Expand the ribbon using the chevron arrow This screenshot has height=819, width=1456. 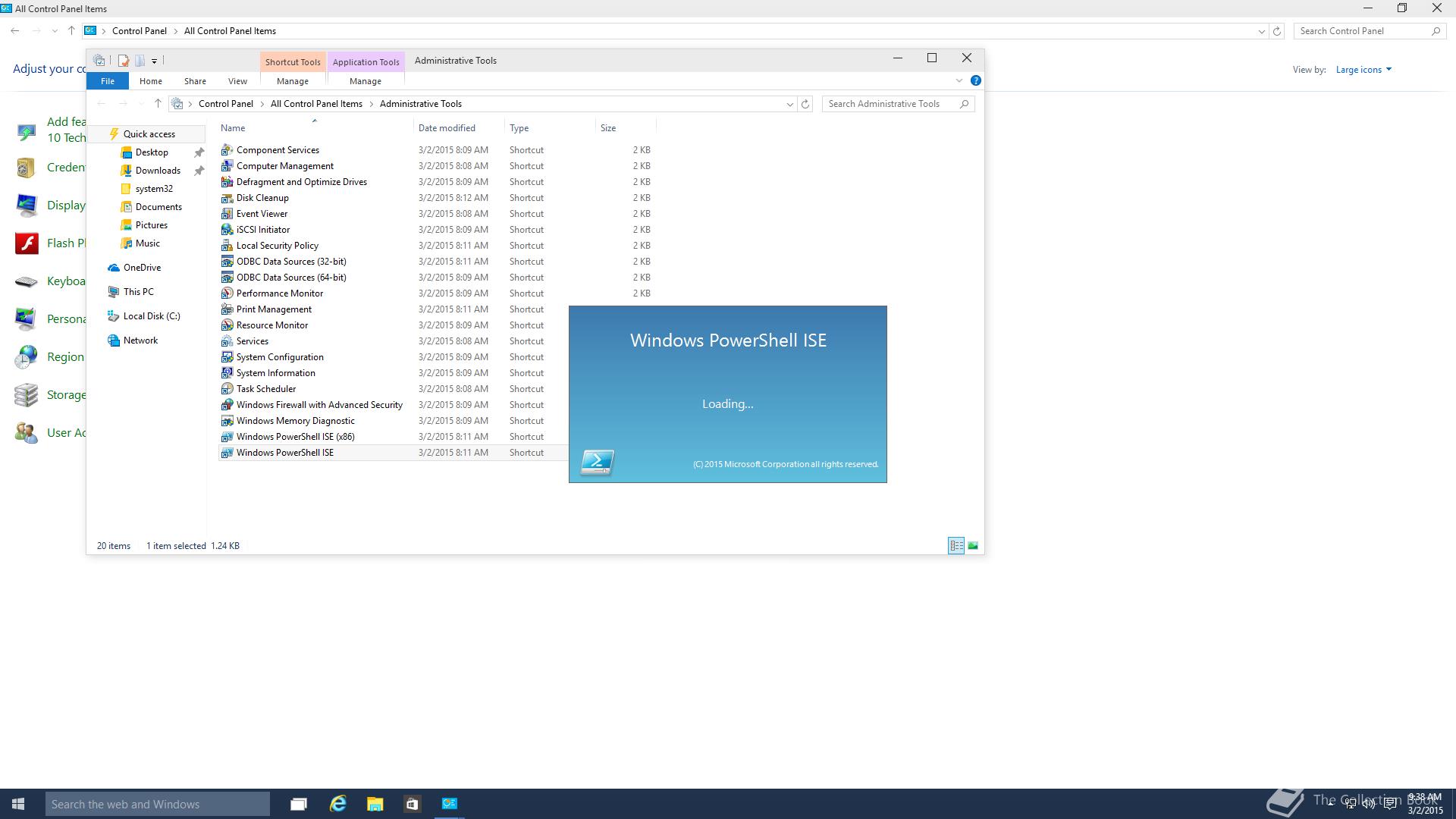(x=959, y=80)
